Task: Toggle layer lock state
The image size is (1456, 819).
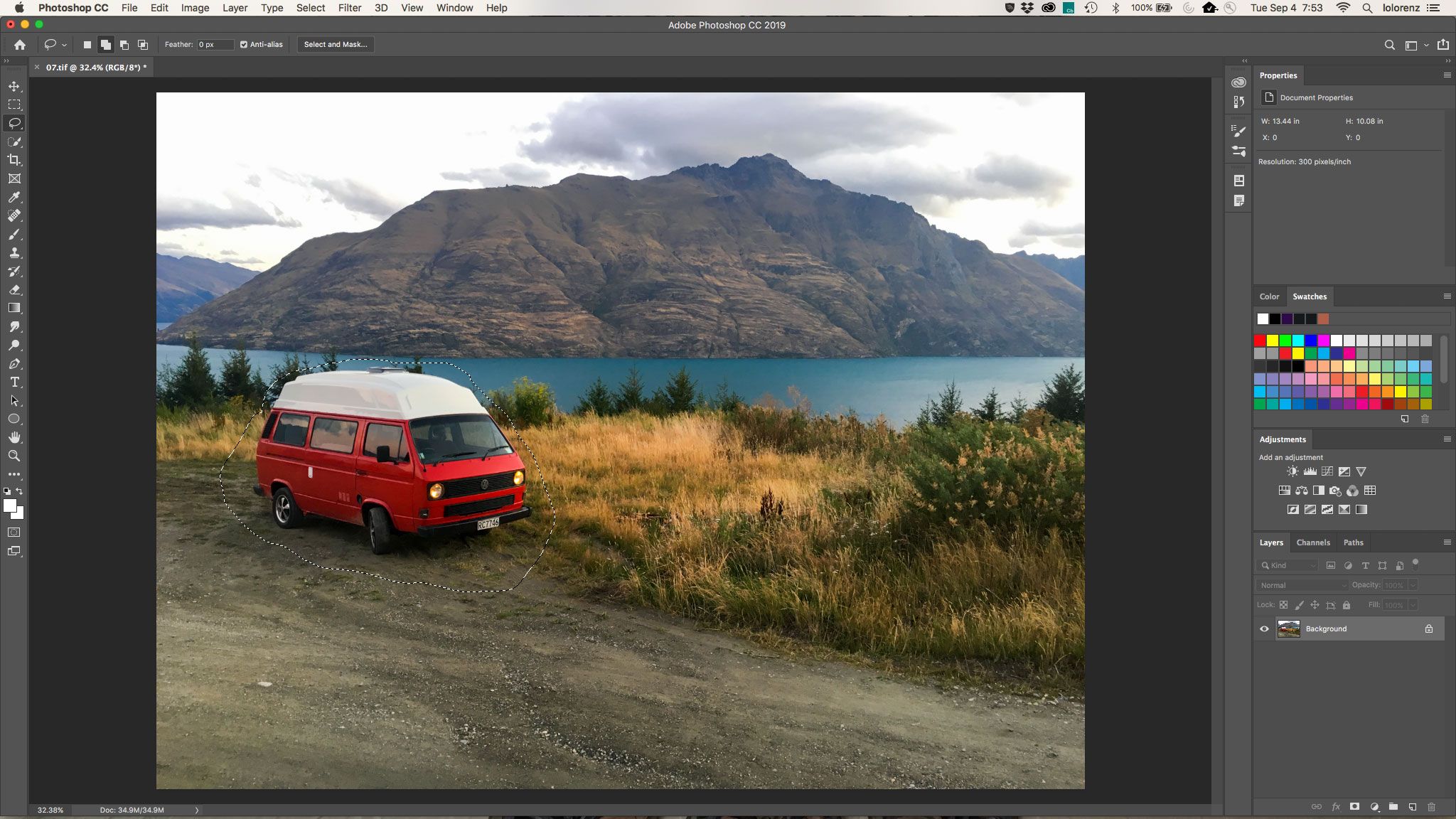Action: click(x=1429, y=628)
